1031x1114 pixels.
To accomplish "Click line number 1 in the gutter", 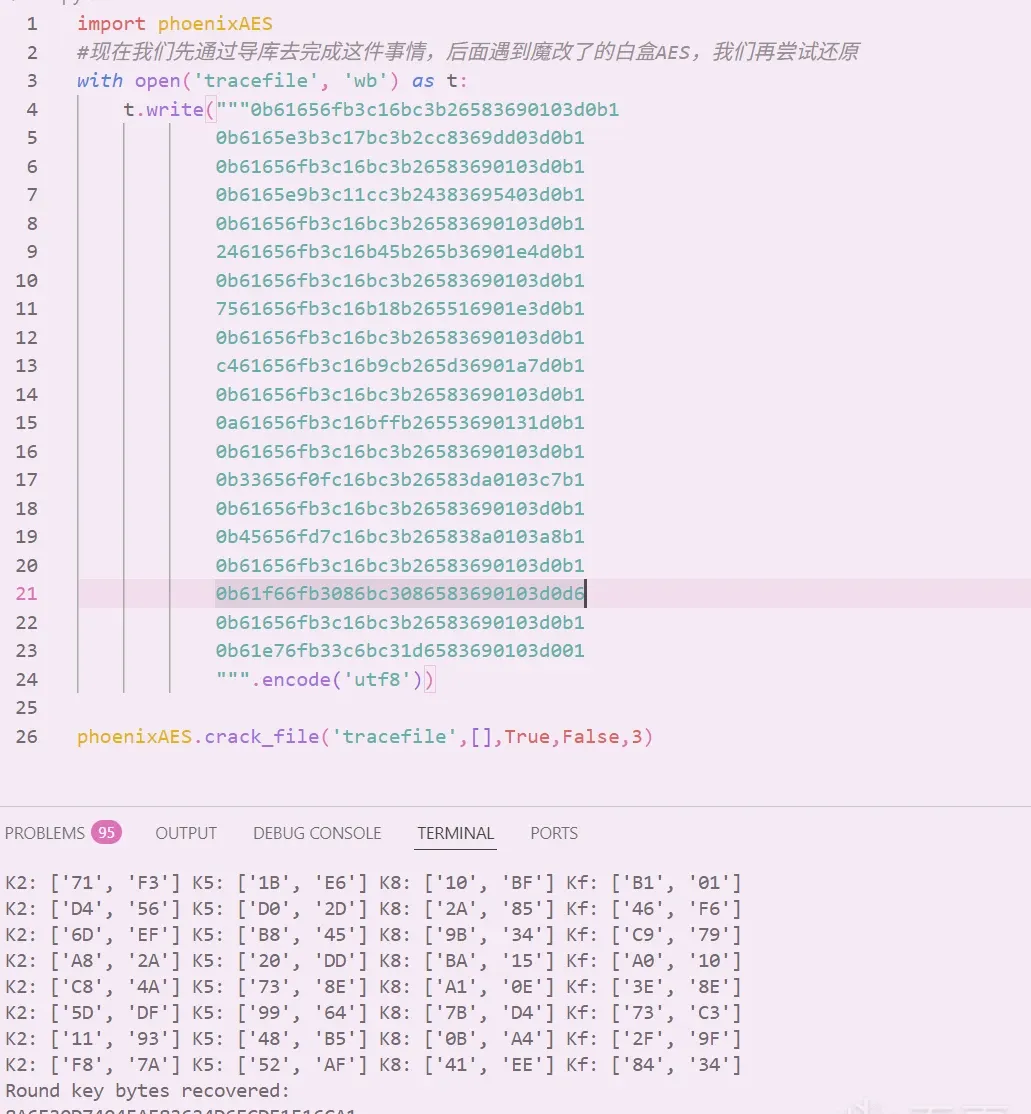I will click(32, 23).
